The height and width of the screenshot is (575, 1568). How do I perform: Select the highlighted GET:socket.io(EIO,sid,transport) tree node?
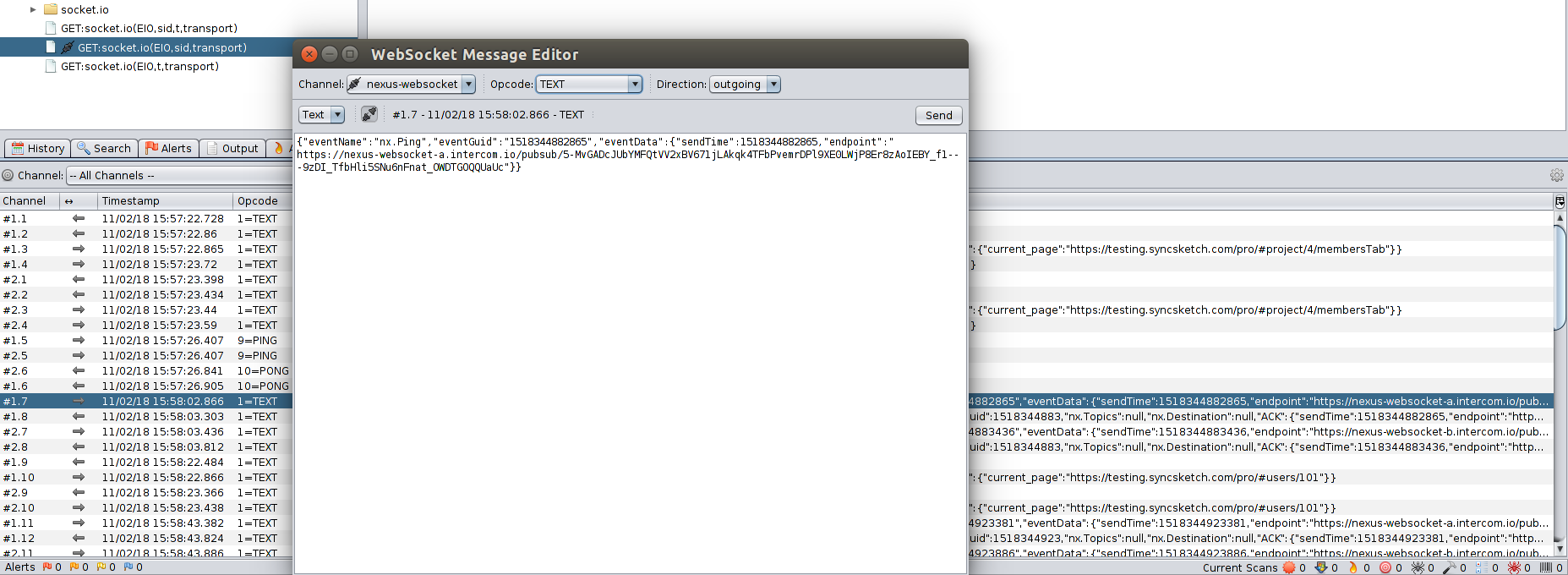coord(162,47)
